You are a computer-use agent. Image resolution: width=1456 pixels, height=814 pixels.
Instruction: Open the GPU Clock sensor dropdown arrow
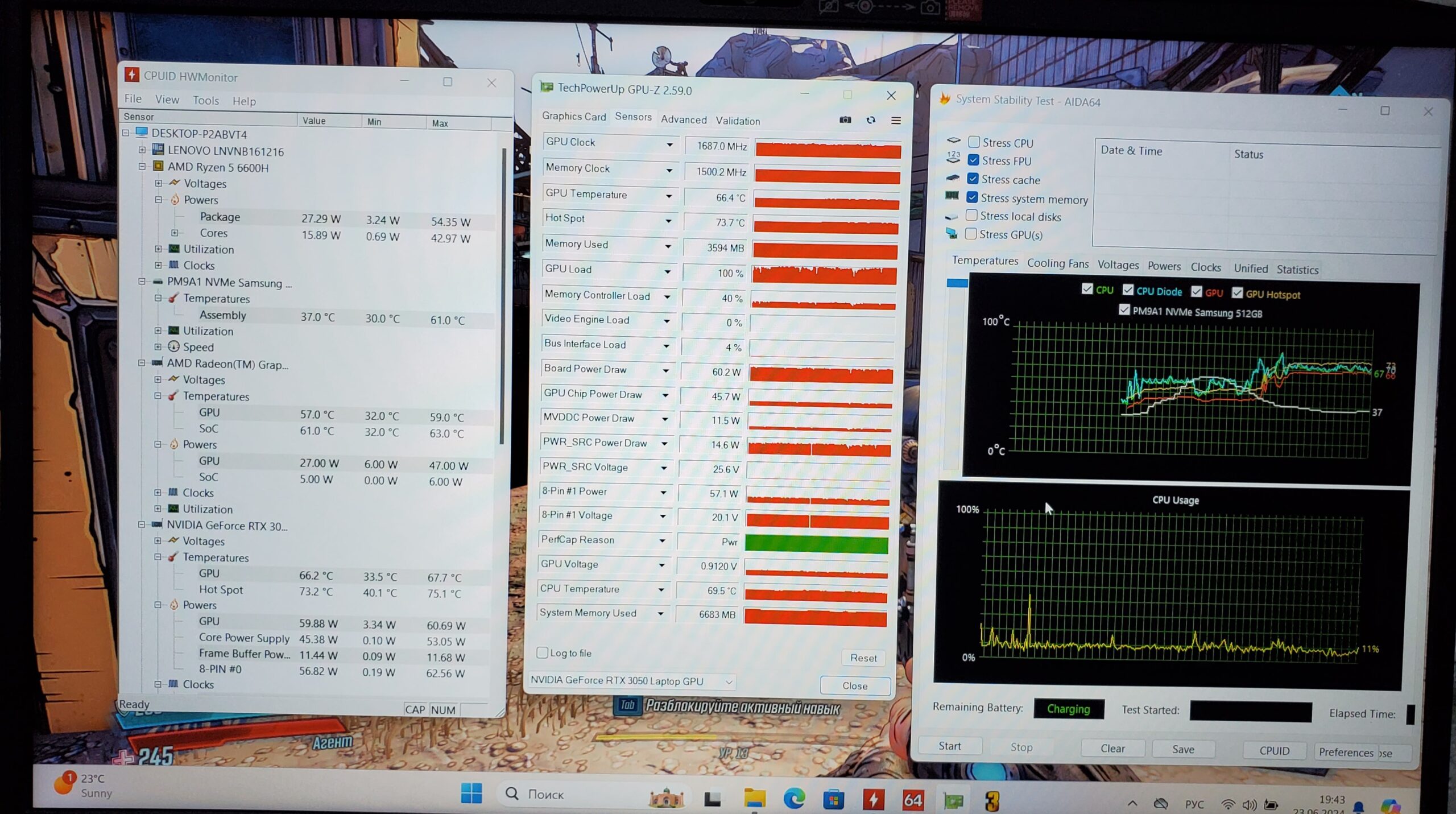669,144
